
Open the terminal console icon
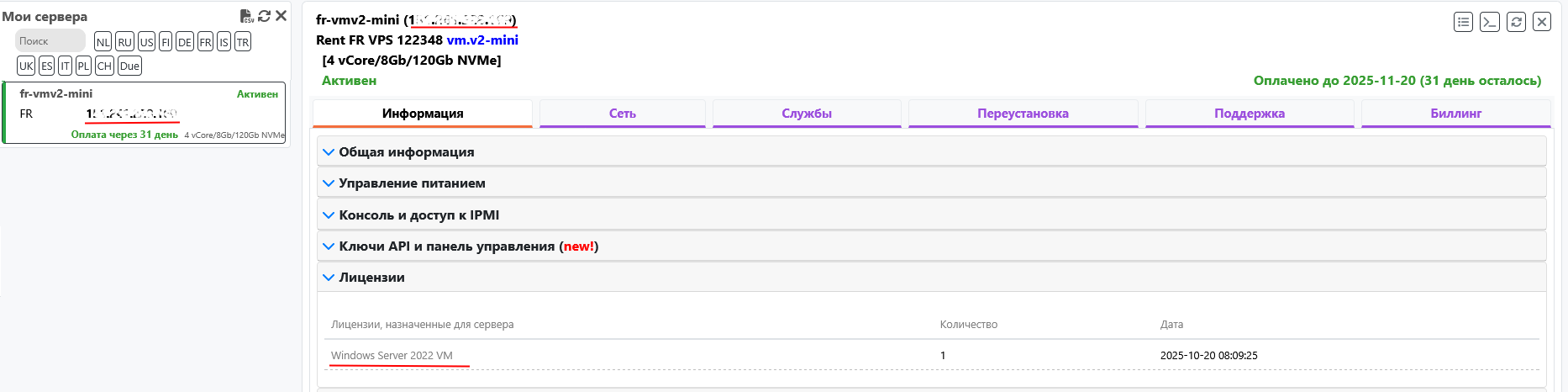point(1490,22)
